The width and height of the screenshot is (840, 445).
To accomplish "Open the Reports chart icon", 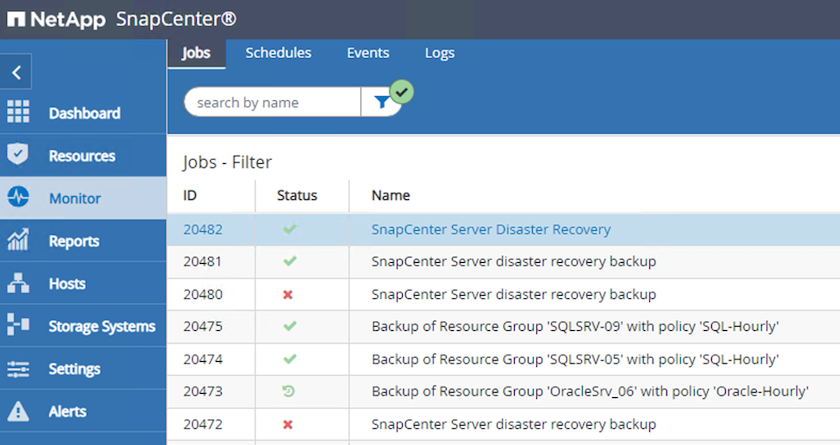I will [x=18, y=240].
